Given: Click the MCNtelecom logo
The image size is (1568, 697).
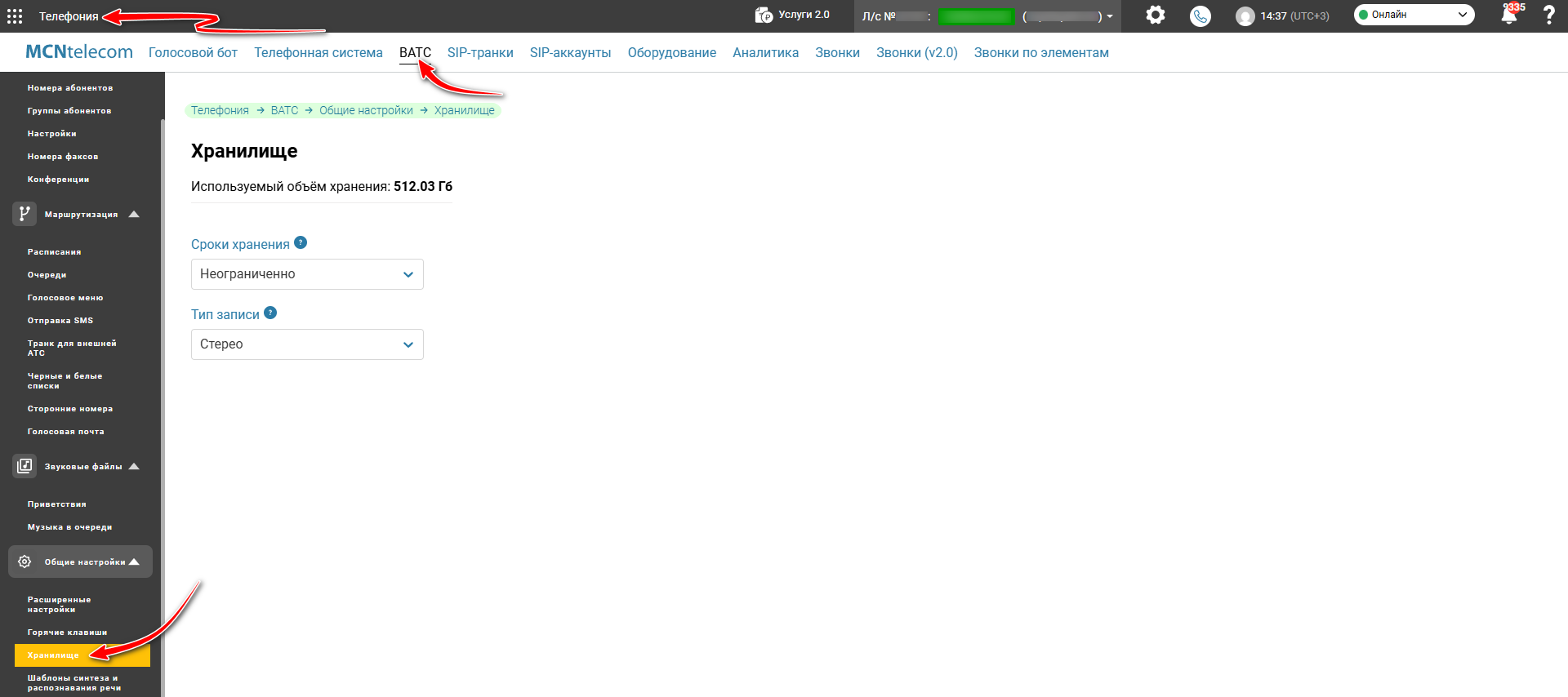Looking at the screenshot, I should tap(79, 51).
